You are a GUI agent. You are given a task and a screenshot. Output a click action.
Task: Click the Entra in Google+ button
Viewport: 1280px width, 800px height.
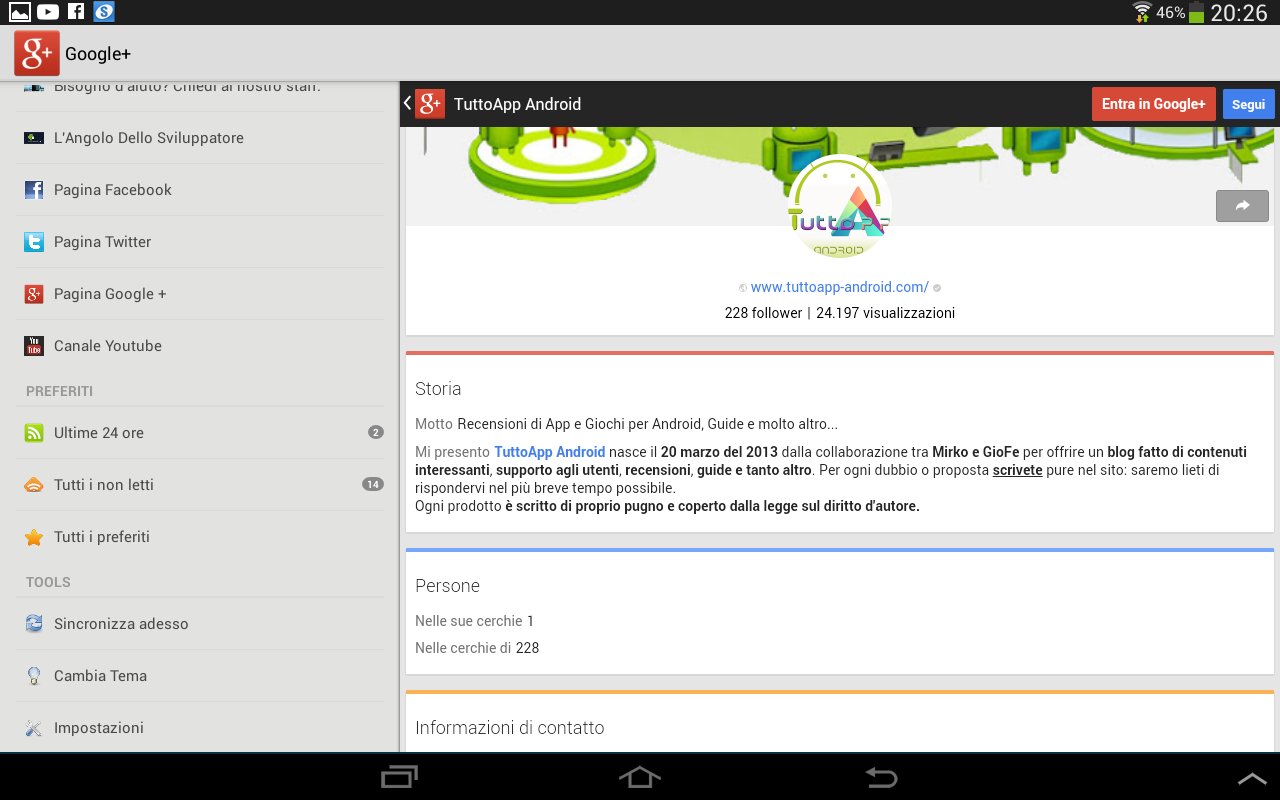click(1154, 104)
